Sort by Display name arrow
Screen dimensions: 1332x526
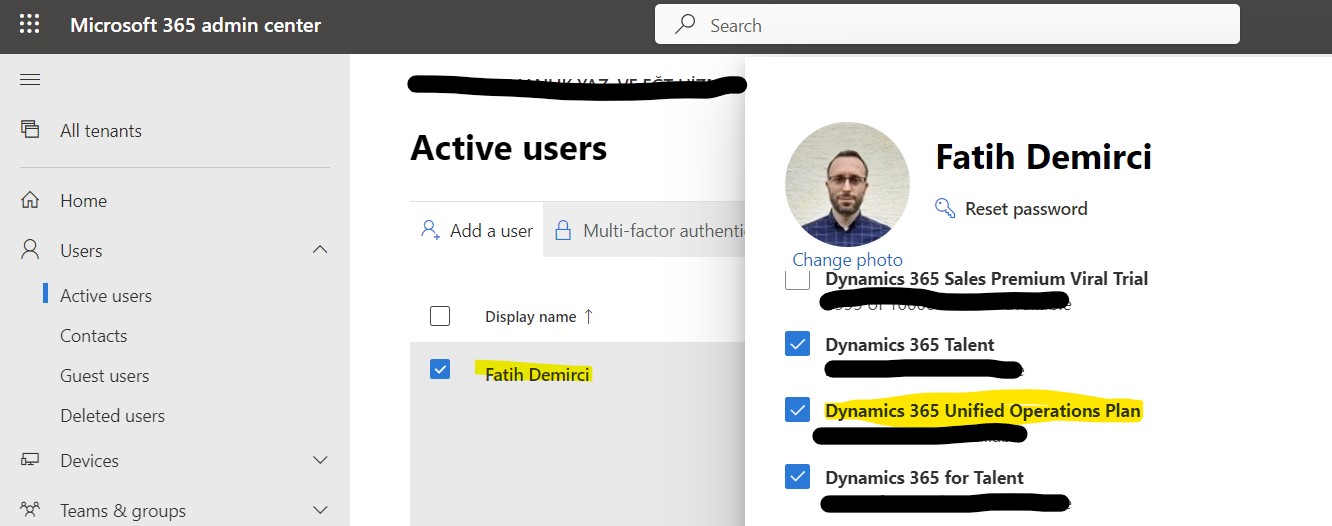click(588, 316)
